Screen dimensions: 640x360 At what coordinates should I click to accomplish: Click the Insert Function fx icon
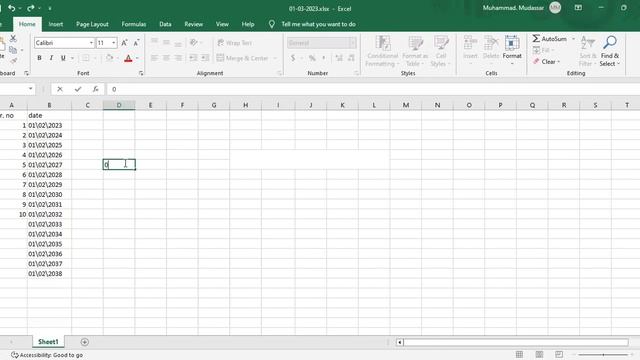tap(96, 89)
